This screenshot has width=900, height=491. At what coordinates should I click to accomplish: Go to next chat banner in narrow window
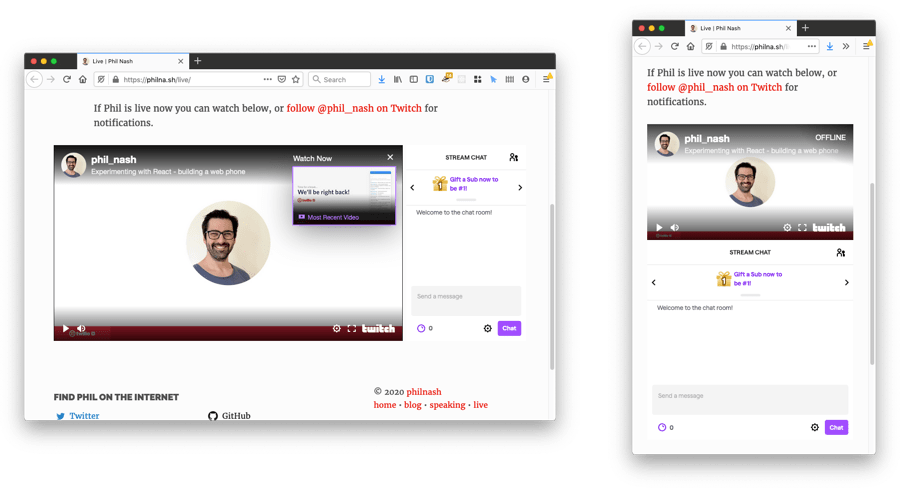(847, 283)
